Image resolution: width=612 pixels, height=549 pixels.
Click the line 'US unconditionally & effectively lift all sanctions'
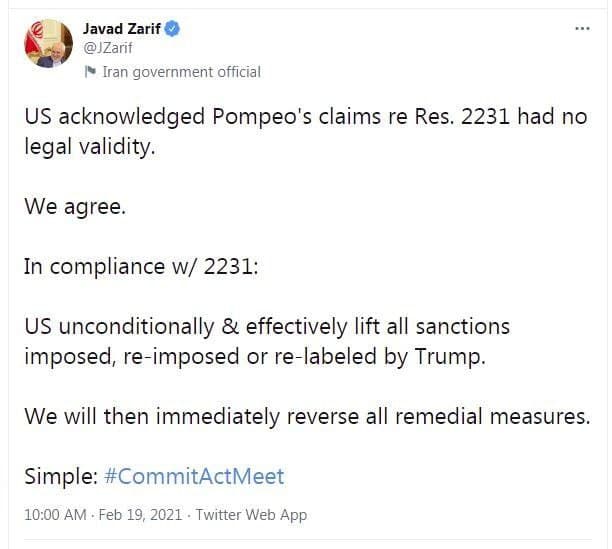(267, 326)
